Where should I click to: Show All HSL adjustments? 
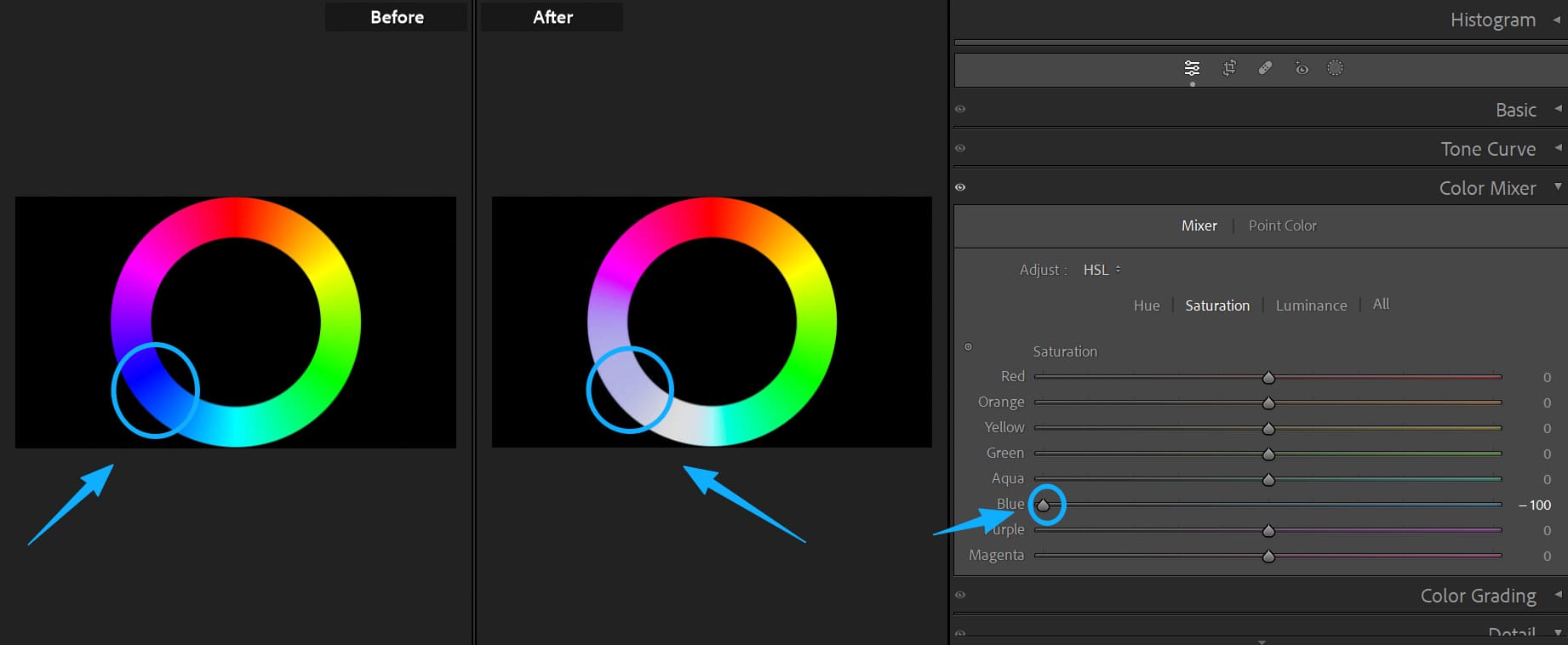[x=1381, y=305]
